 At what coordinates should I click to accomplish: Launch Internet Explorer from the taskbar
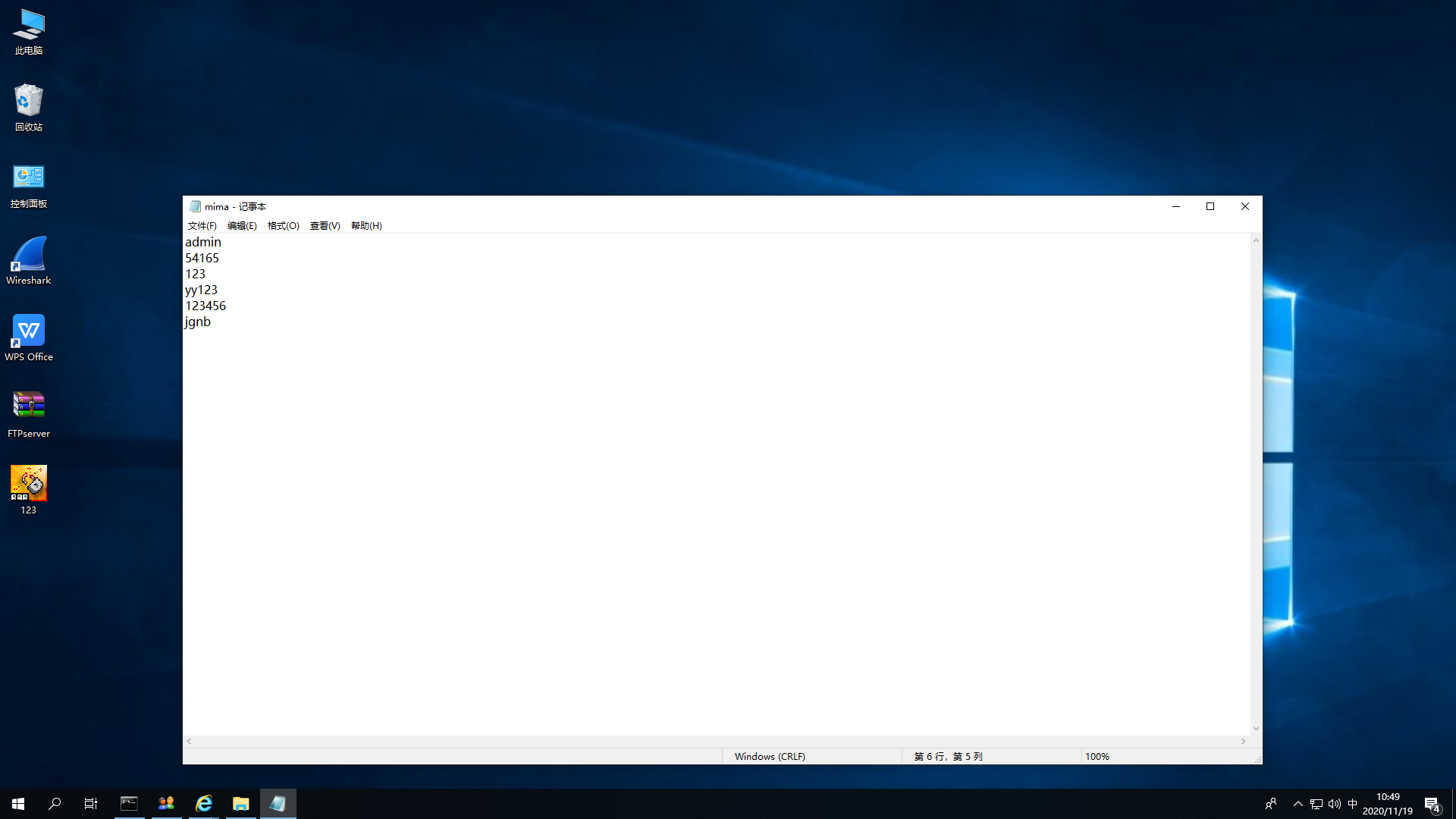[203, 804]
